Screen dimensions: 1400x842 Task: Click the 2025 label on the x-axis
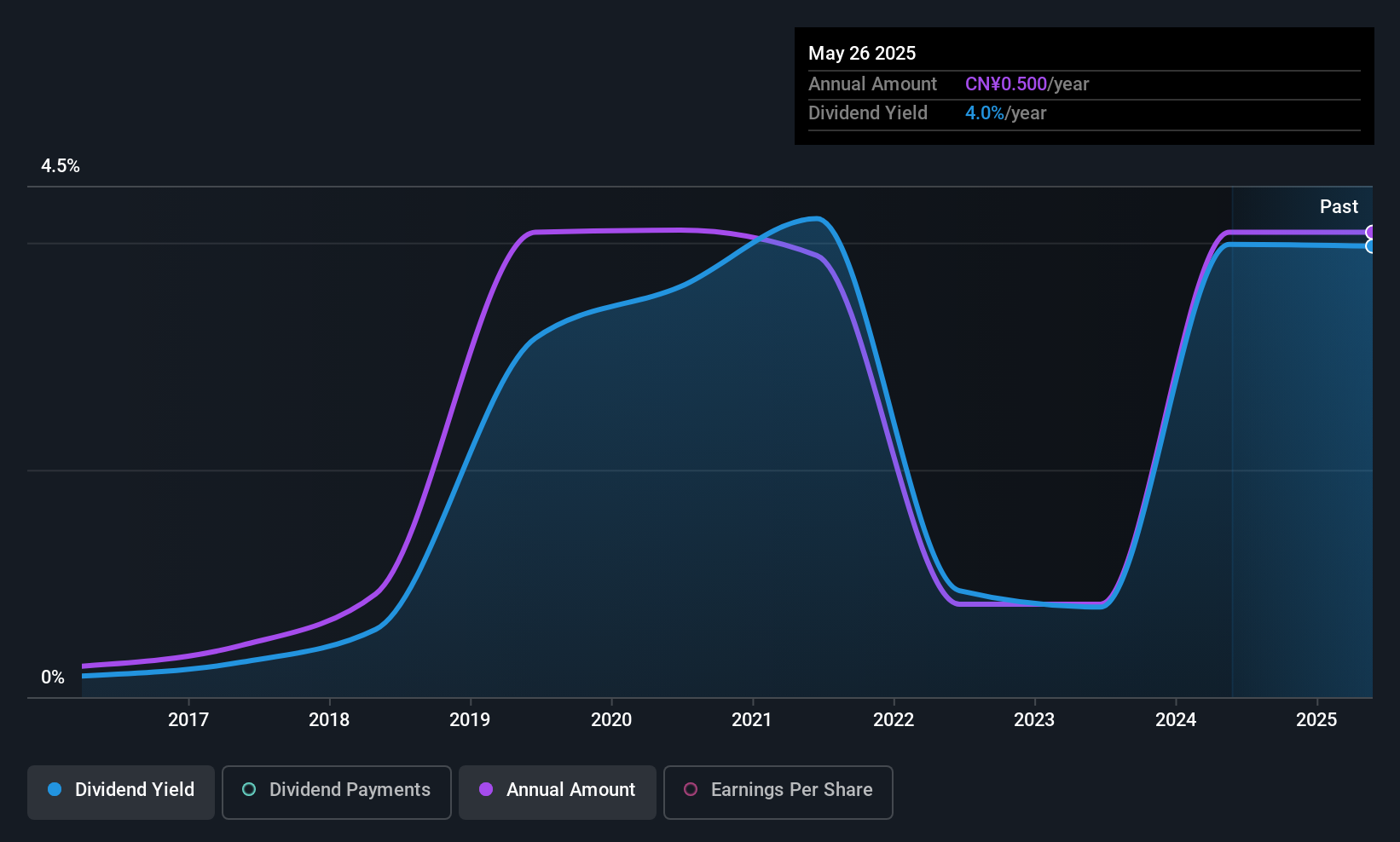click(1316, 719)
